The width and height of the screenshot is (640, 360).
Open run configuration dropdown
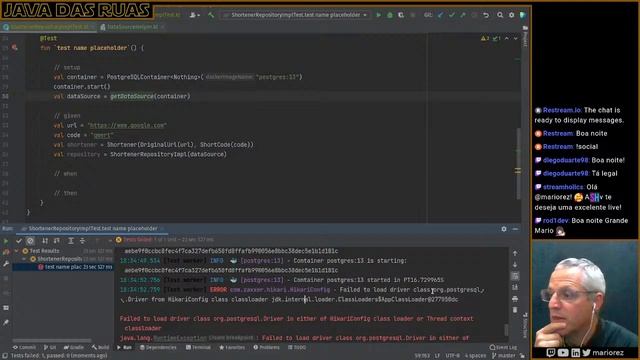pos(296,15)
